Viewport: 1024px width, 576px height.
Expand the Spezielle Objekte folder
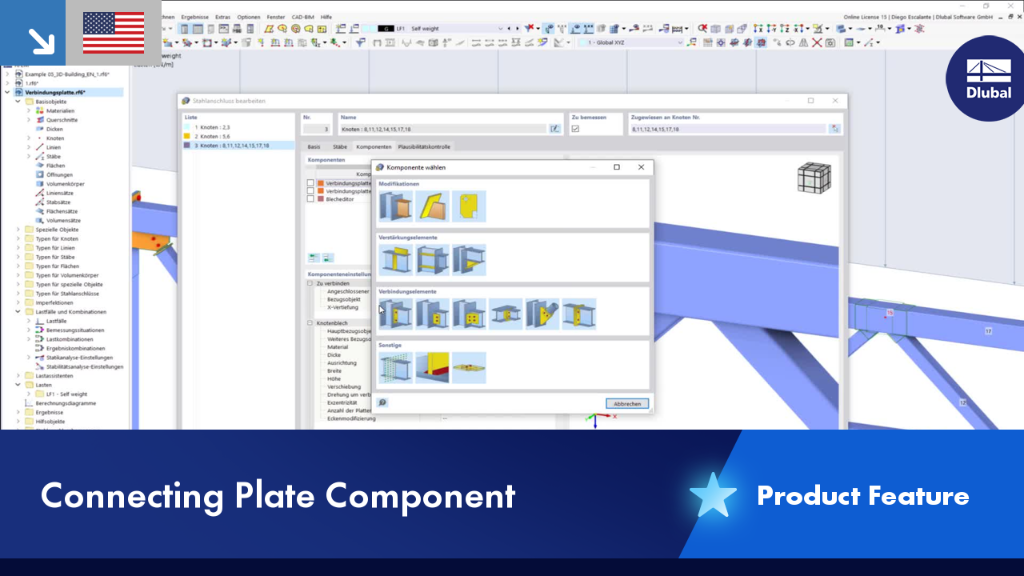[18, 230]
